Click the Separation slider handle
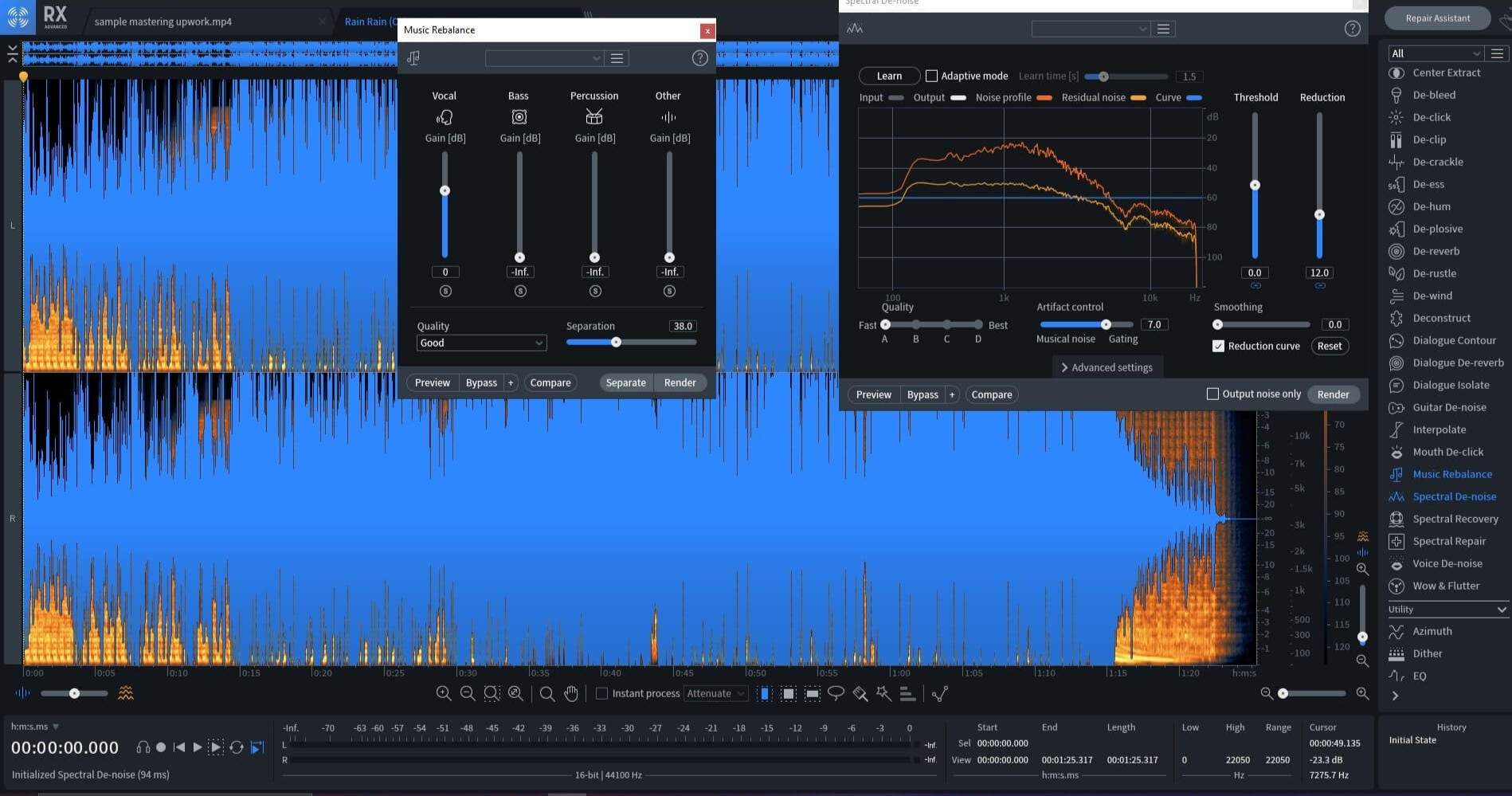This screenshot has height=796, width=1512. 616,342
